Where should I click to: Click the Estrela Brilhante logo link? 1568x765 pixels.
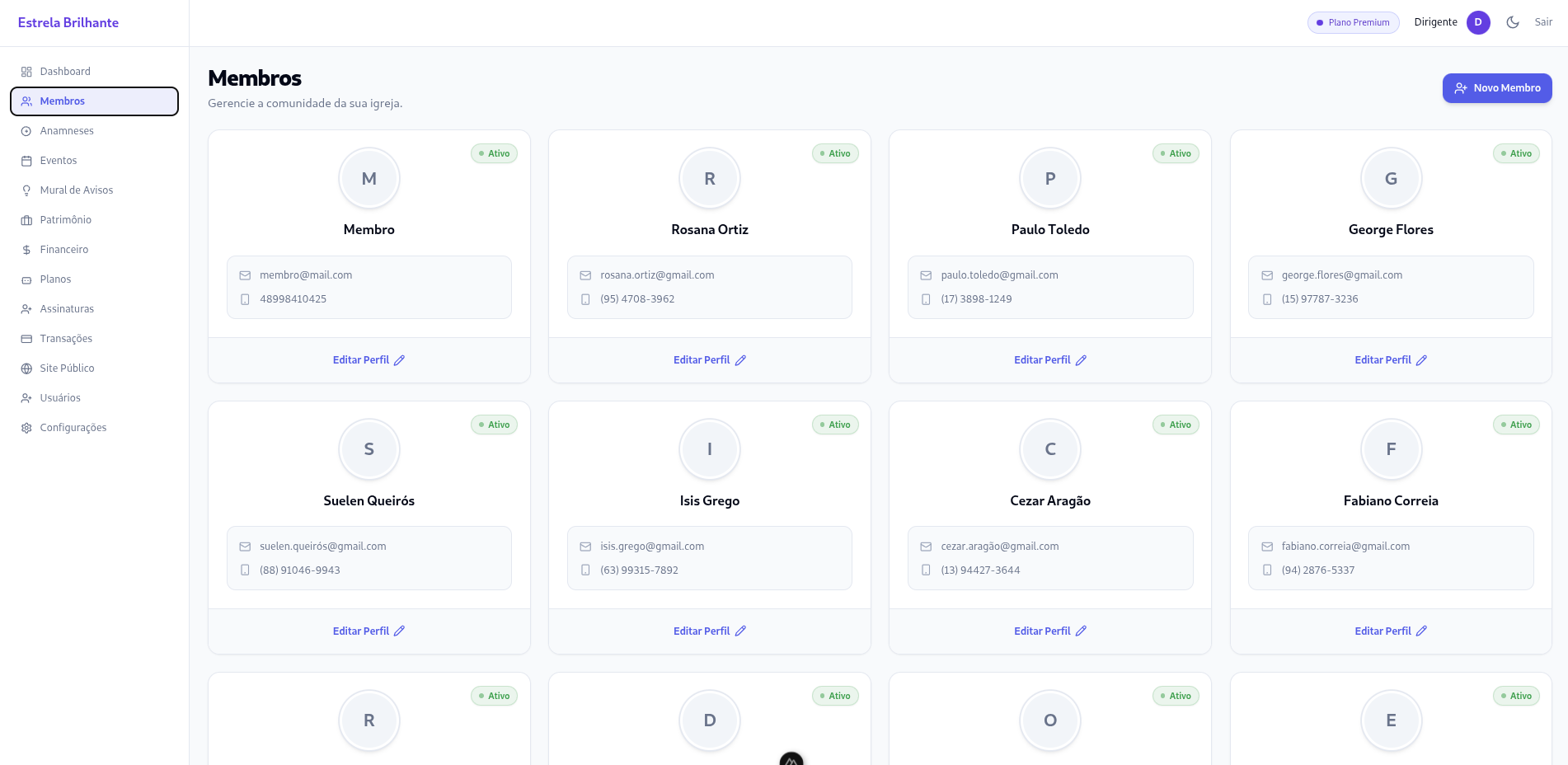point(68,23)
